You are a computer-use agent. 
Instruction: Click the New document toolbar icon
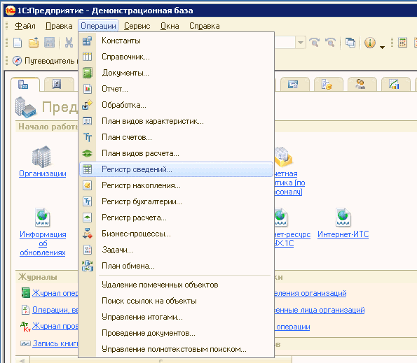18,43
